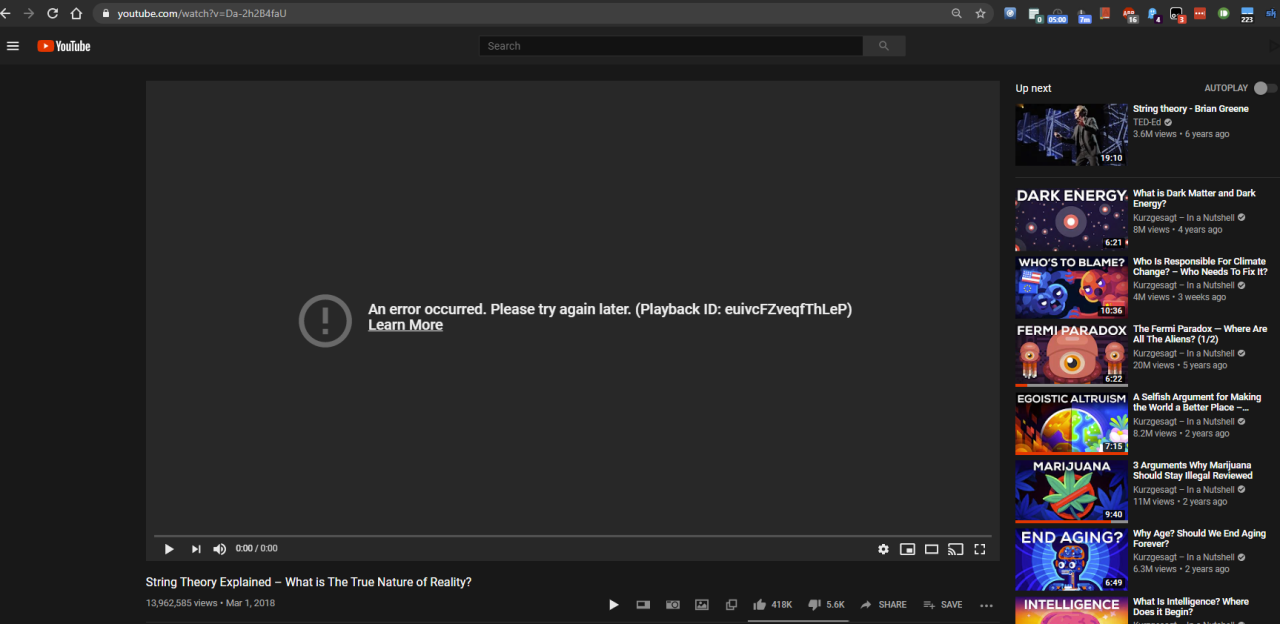Dislike the video with thumbs down
Viewport: 1280px width, 624px height.
pyautogui.click(x=827, y=604)
